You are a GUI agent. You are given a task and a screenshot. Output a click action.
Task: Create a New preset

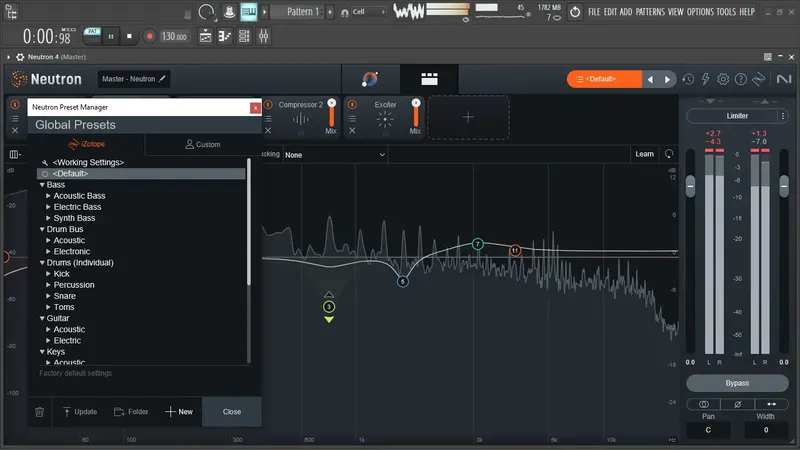[x=179, y=412]
